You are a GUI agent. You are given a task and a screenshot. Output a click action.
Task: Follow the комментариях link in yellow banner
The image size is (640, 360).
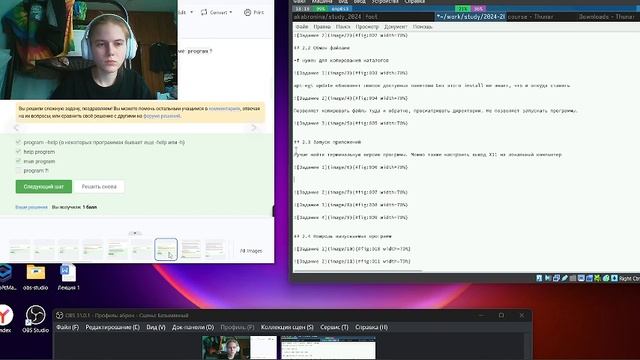[x=224, y=109]
